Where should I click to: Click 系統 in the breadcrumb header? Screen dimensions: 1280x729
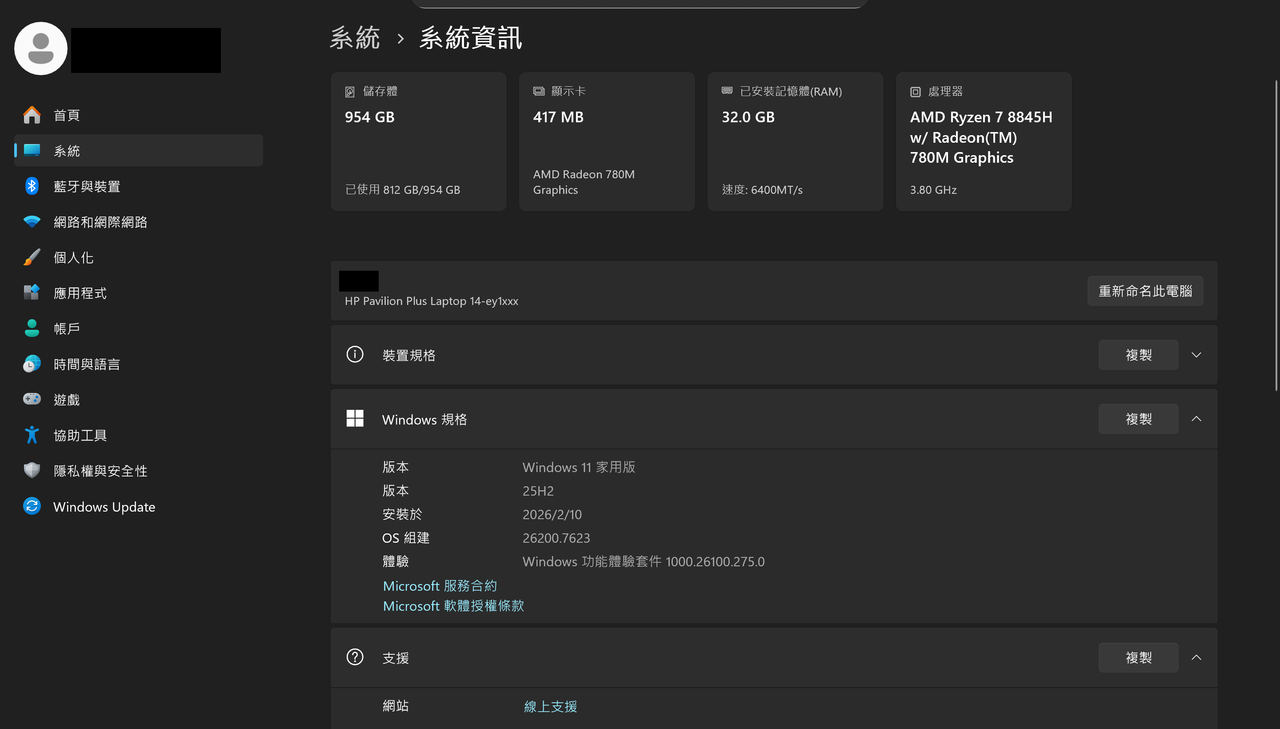click(x=355, y=38)
